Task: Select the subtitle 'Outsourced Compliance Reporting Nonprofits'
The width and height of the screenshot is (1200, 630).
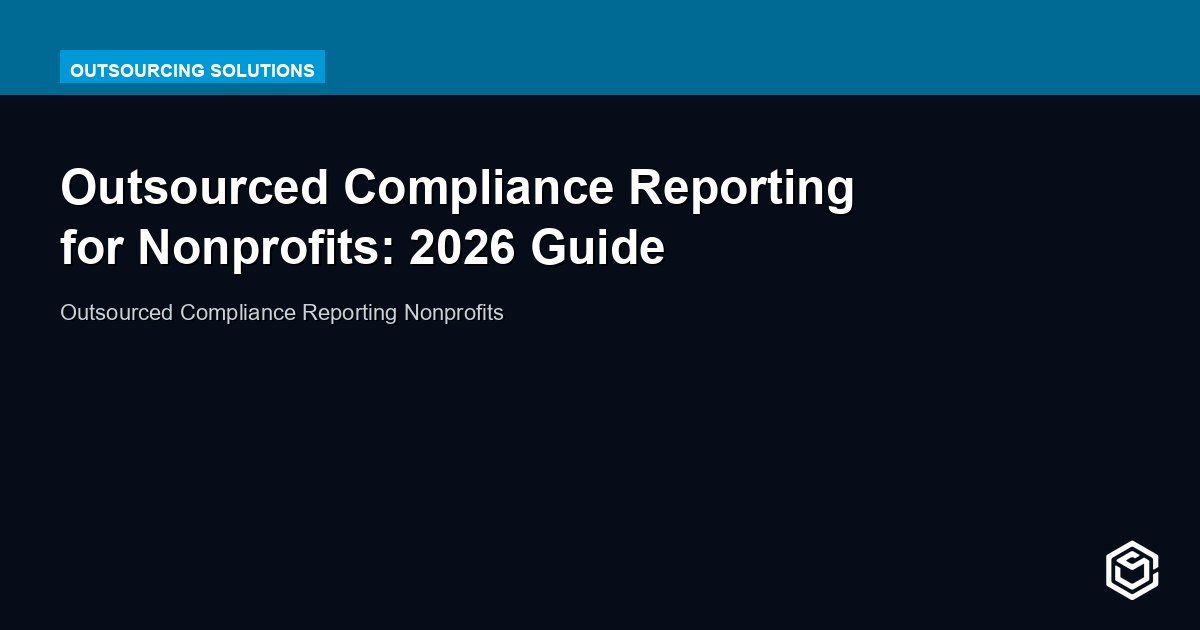Action: pos(282,313)
